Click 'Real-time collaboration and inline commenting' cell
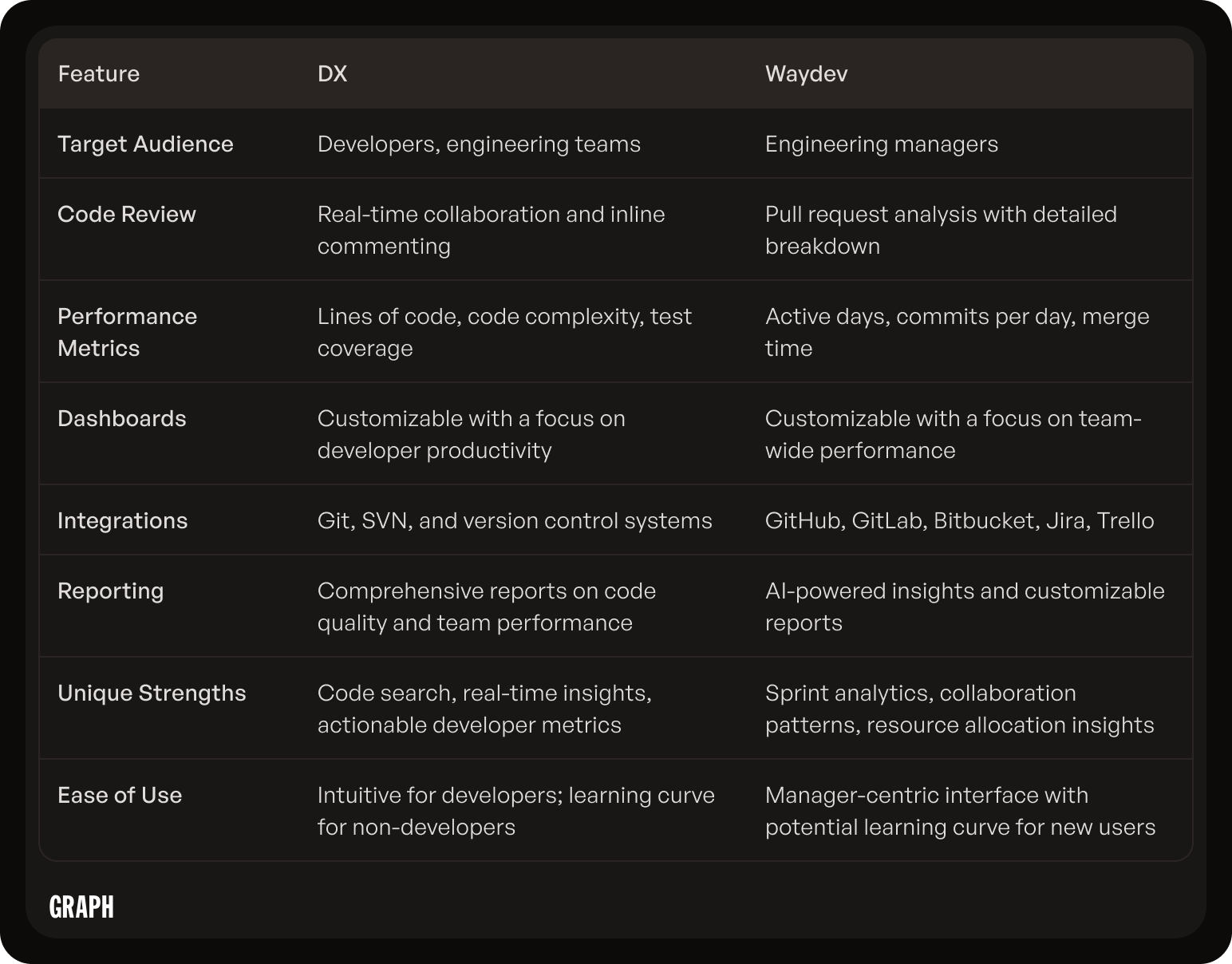The image size is (1232, 964). point(492,230)
